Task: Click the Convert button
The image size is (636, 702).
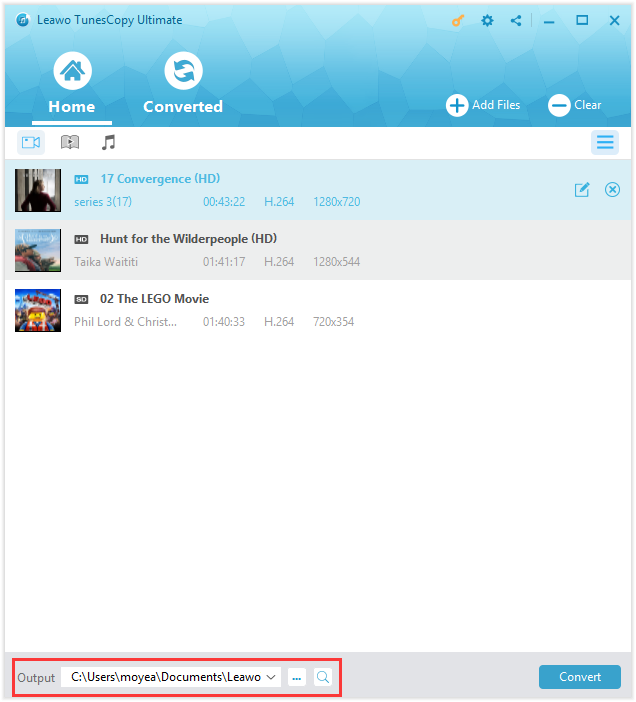Action: (580, 677)
